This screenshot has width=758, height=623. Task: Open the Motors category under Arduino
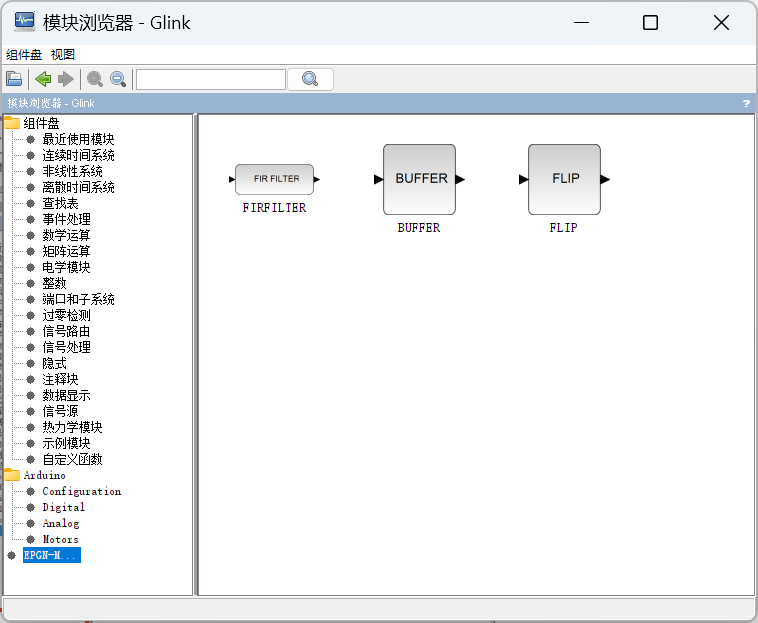click(x=60, y=539)
